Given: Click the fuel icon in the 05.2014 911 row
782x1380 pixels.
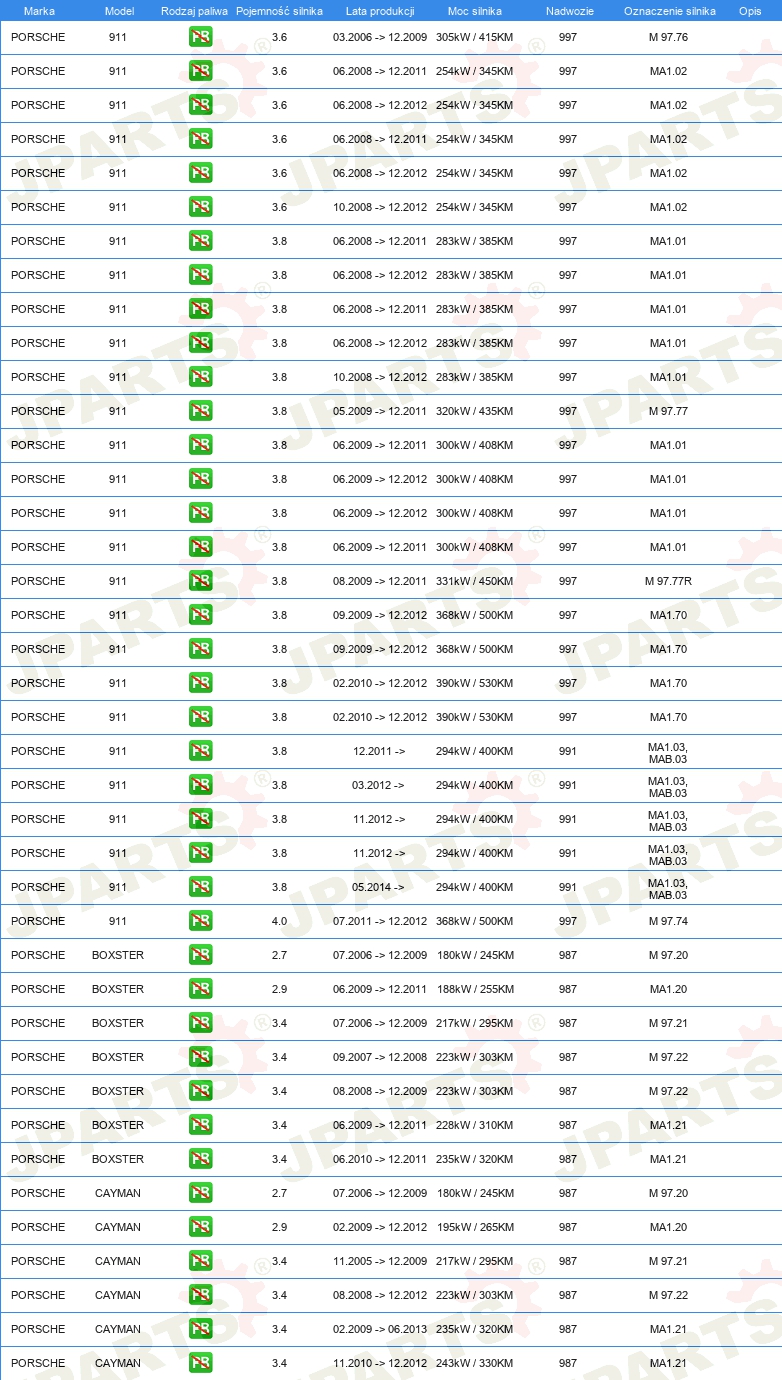Looking at the screenshot, I should (200, 887).
